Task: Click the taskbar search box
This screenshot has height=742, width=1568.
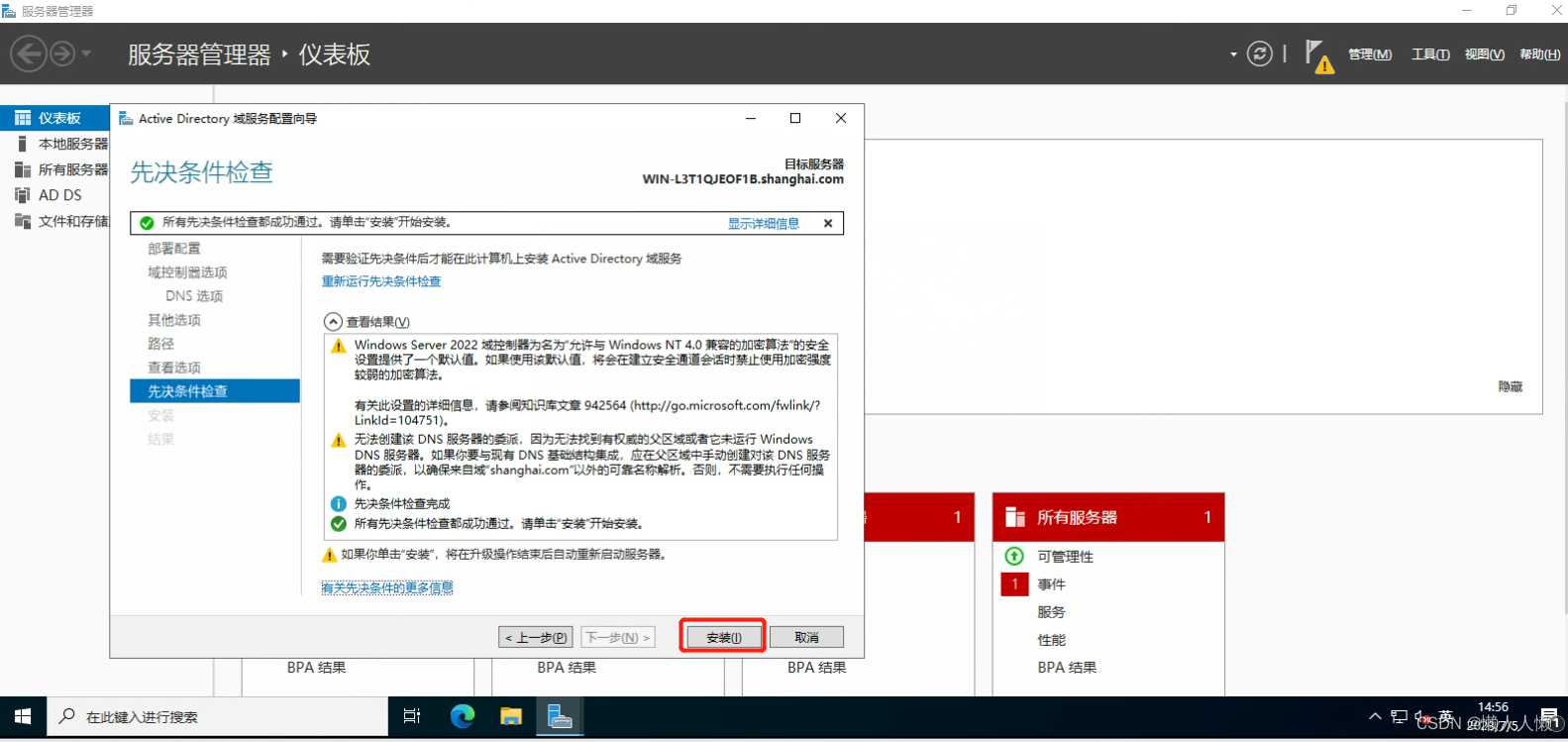Action: click(x=218, y=716)
